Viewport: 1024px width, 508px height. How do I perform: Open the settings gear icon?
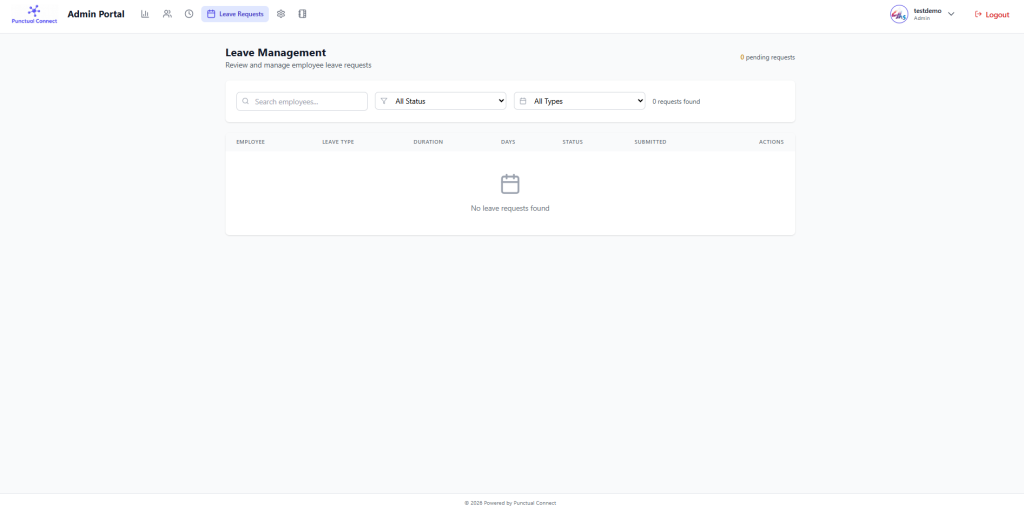coord(281,14)
